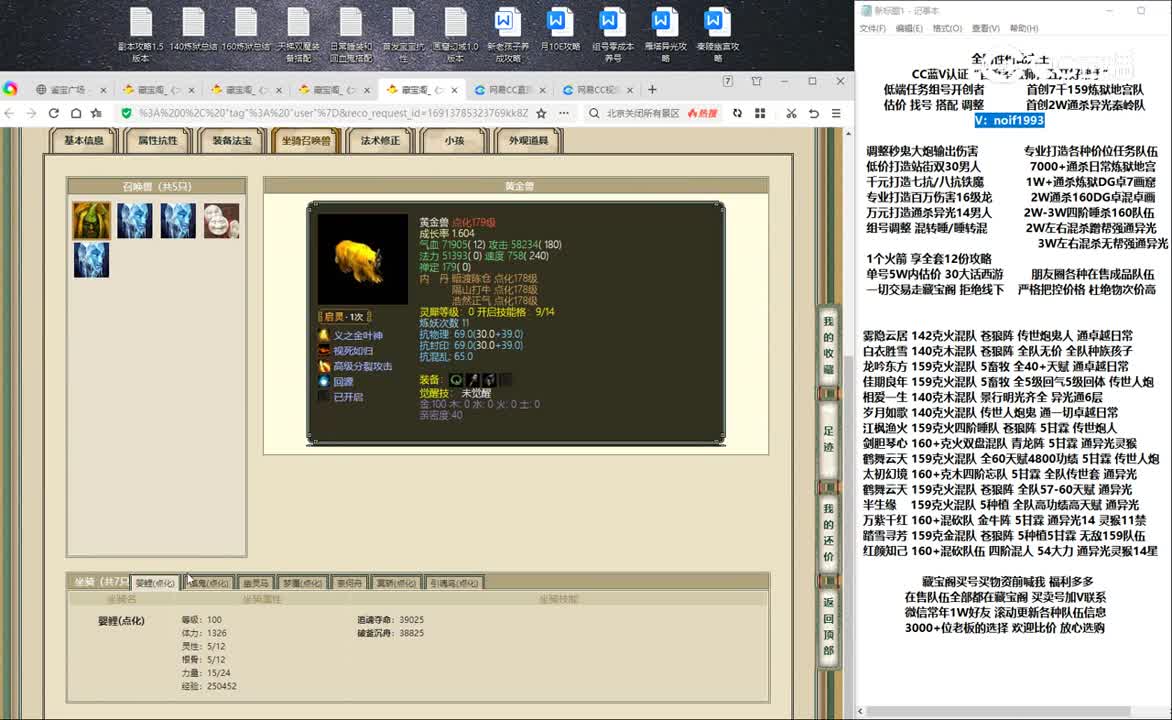The width and height of the screenshot is (1172, 720).
Task: Click the browser logo icon
Action: (x=10, y=89)
